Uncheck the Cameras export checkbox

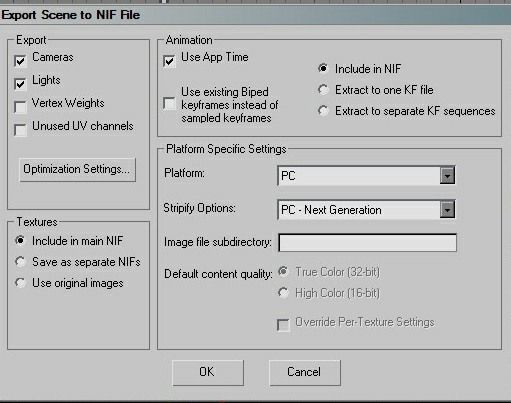(x=20, y=61)
